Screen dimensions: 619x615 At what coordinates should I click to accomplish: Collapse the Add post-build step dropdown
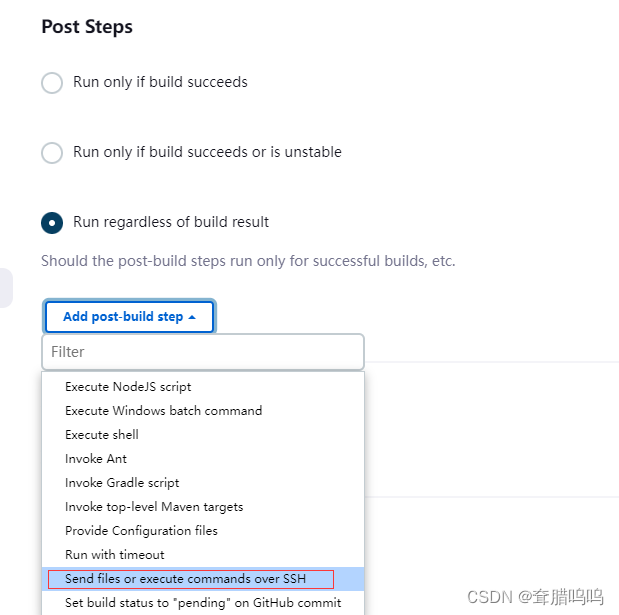click(x=128, y=317)
